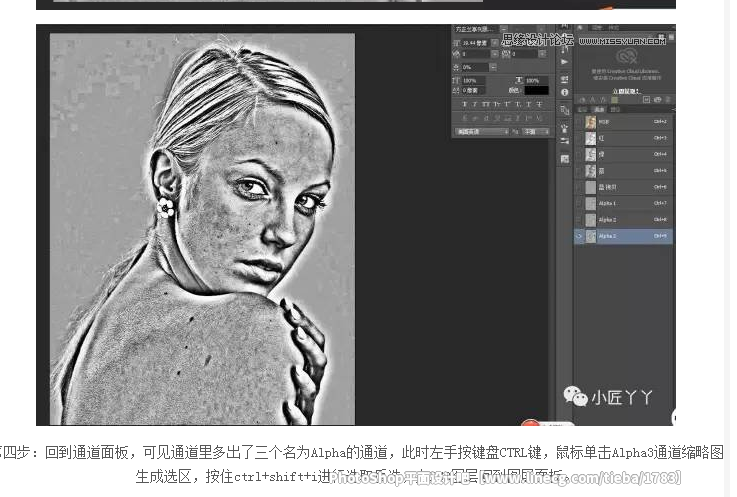The width and height of the screenshot is (737, 497).
Task: Select the 绿 channel name
Action: [602, 154]
